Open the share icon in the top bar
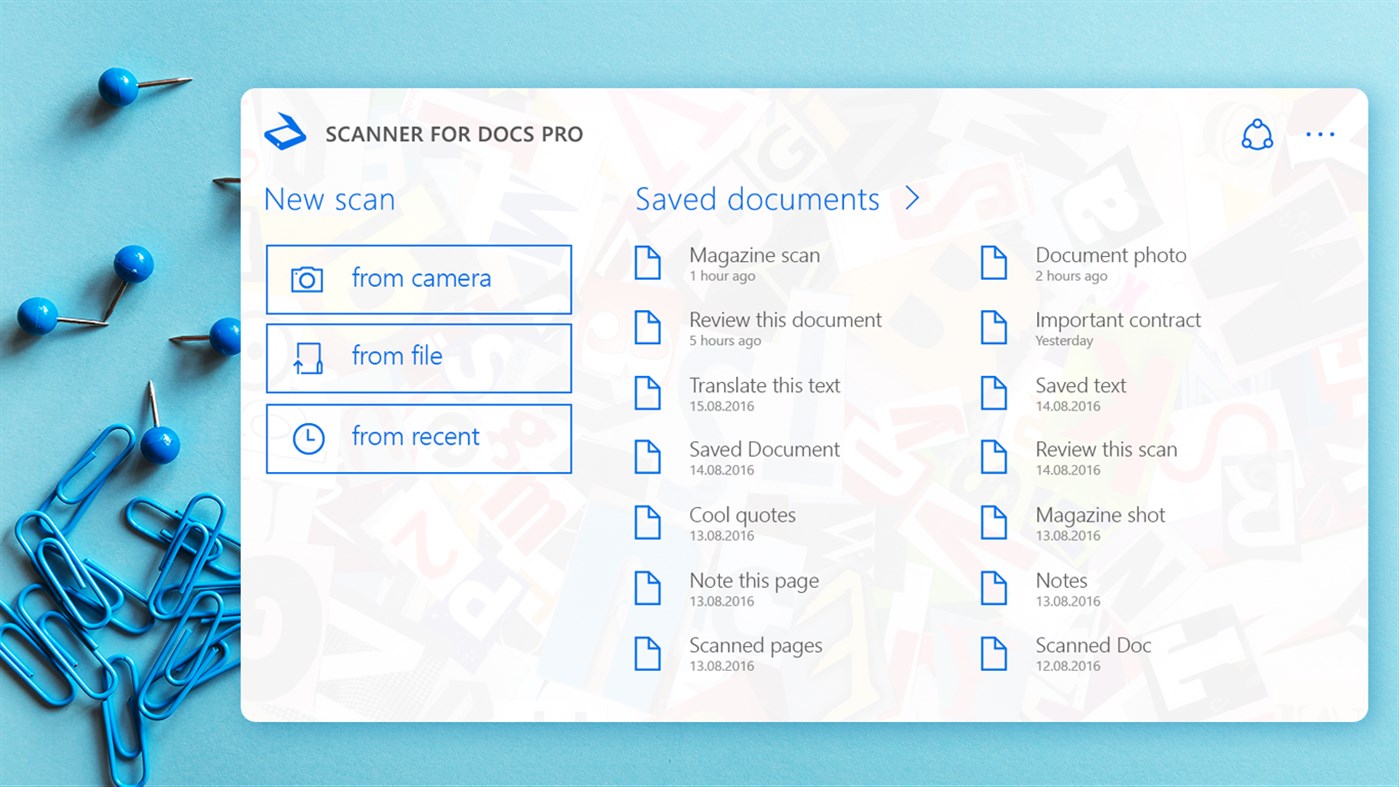The height and width of the screenshot is (787, 1399). point(1257,133)
